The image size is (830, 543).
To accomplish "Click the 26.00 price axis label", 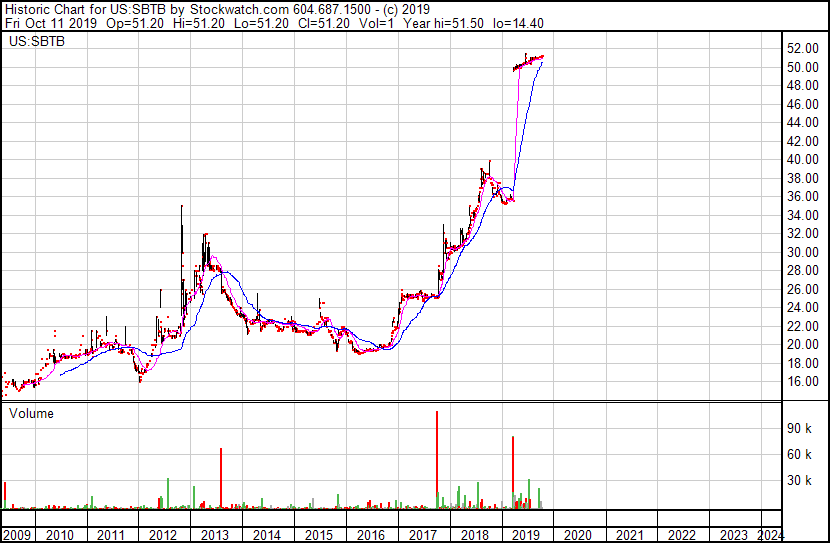I will [802, 289].
